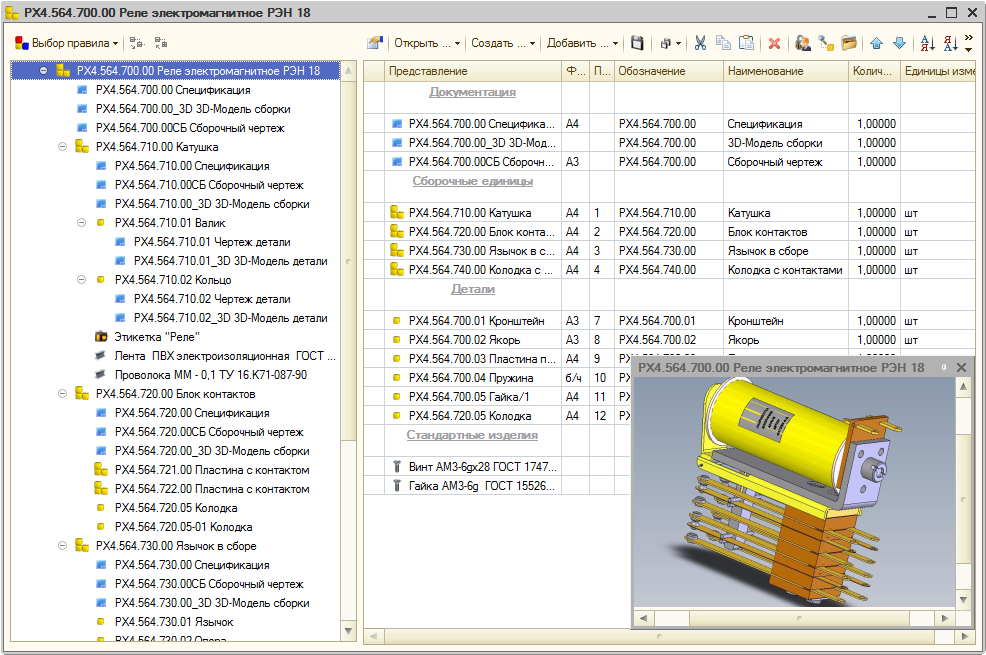Open the Создать dropdown menu
This screenshot has width=986, height=655.
(503, 43)
